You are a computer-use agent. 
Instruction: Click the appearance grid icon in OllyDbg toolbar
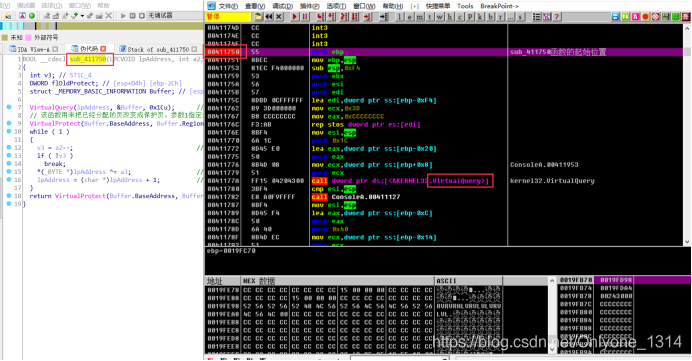click(x=547, y=17)
